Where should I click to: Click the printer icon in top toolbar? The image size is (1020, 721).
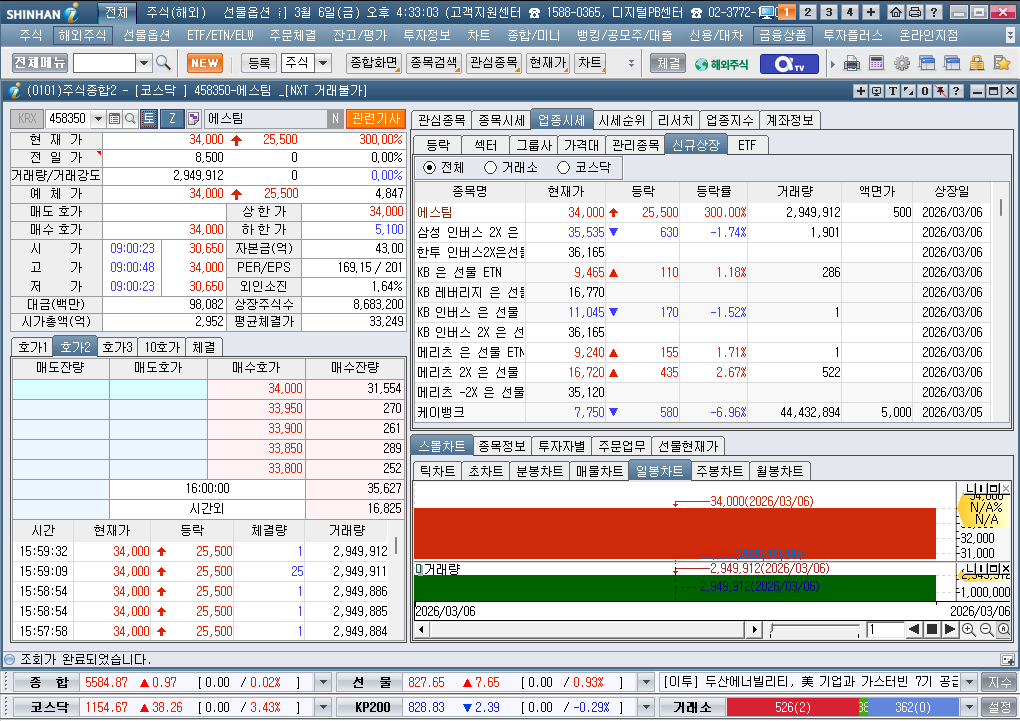pyautogui.click(x=852, y=63)
